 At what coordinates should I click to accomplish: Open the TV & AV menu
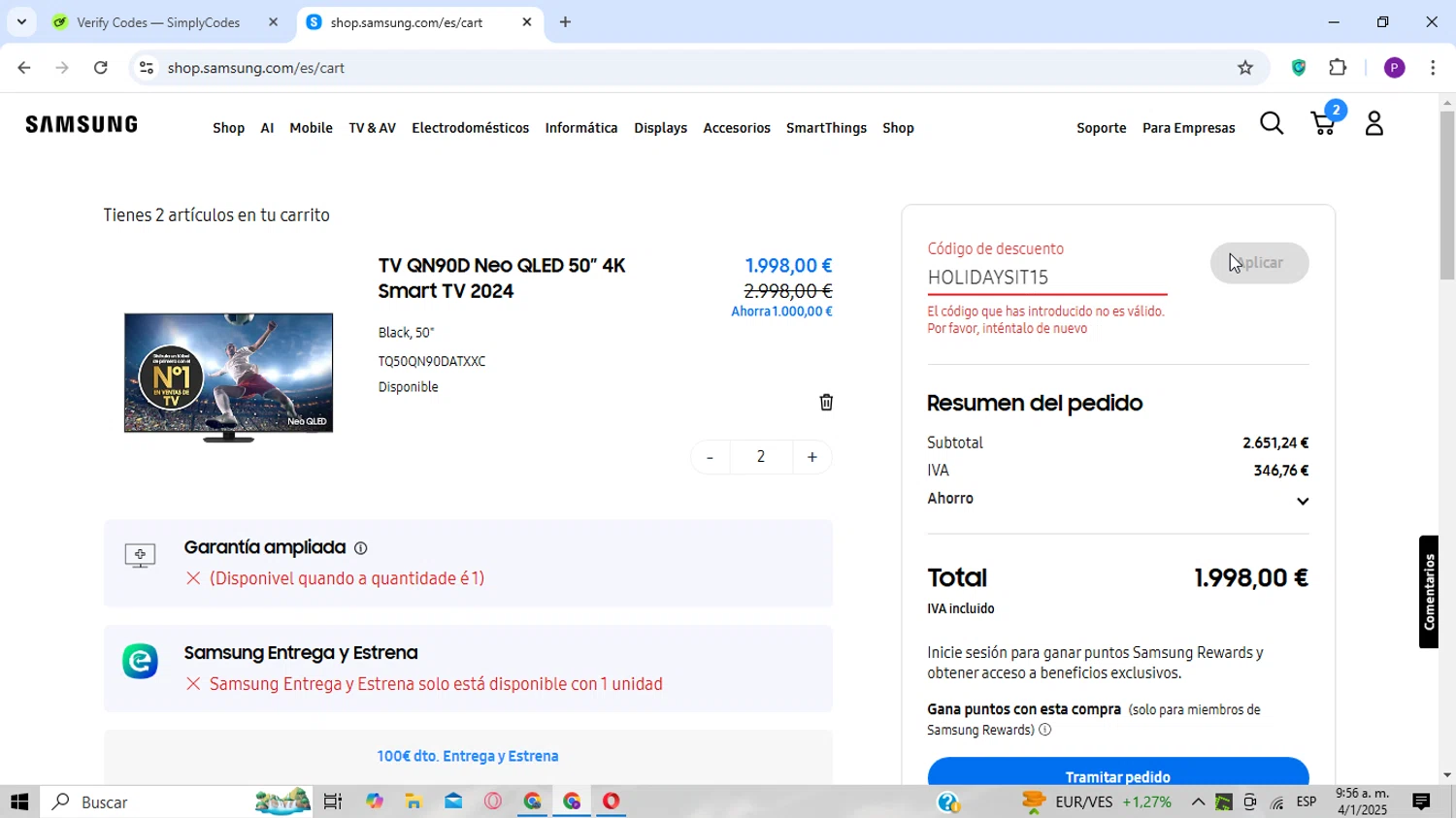tap(372, 128)
